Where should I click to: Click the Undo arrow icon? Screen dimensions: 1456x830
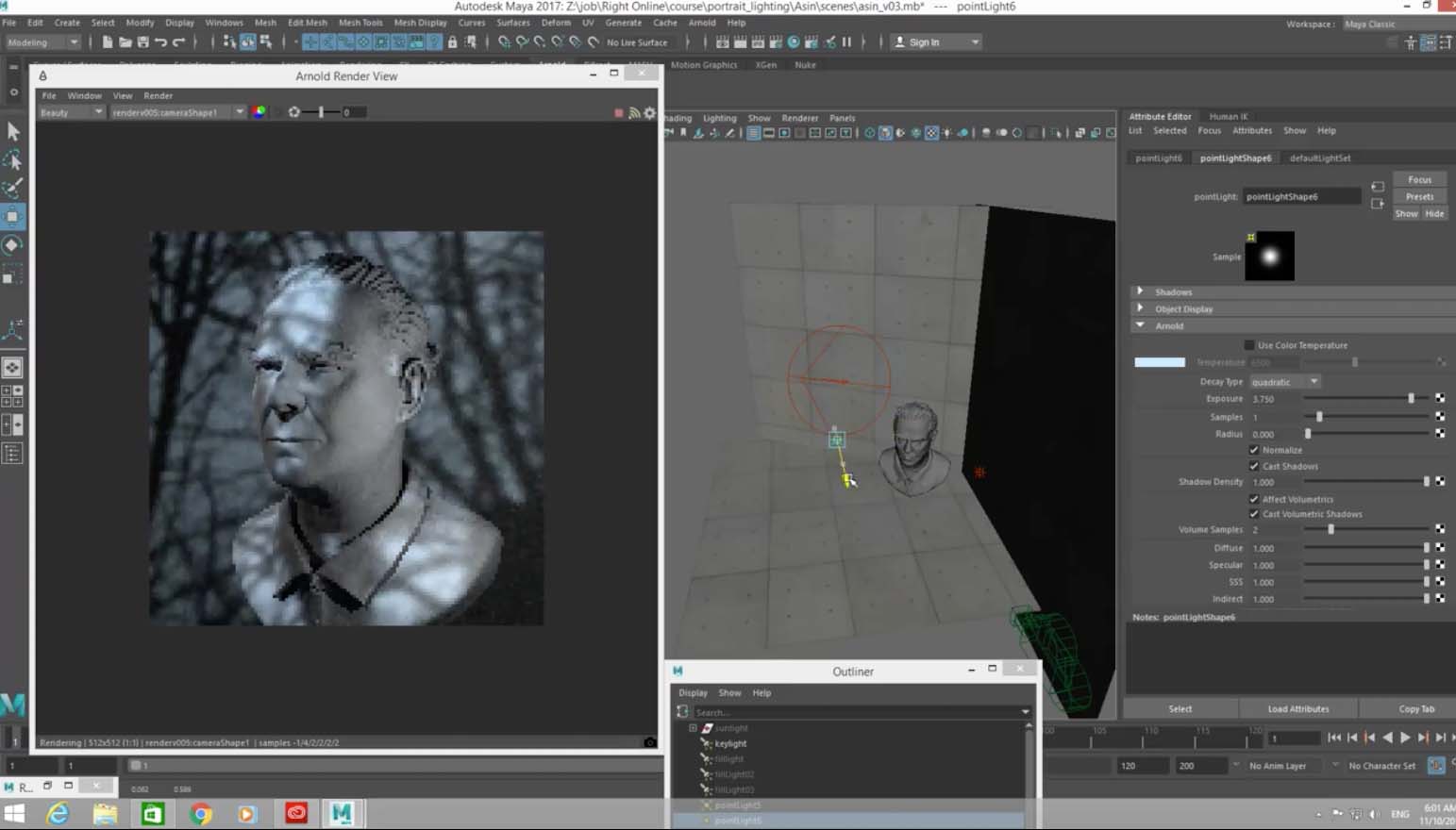161,42
